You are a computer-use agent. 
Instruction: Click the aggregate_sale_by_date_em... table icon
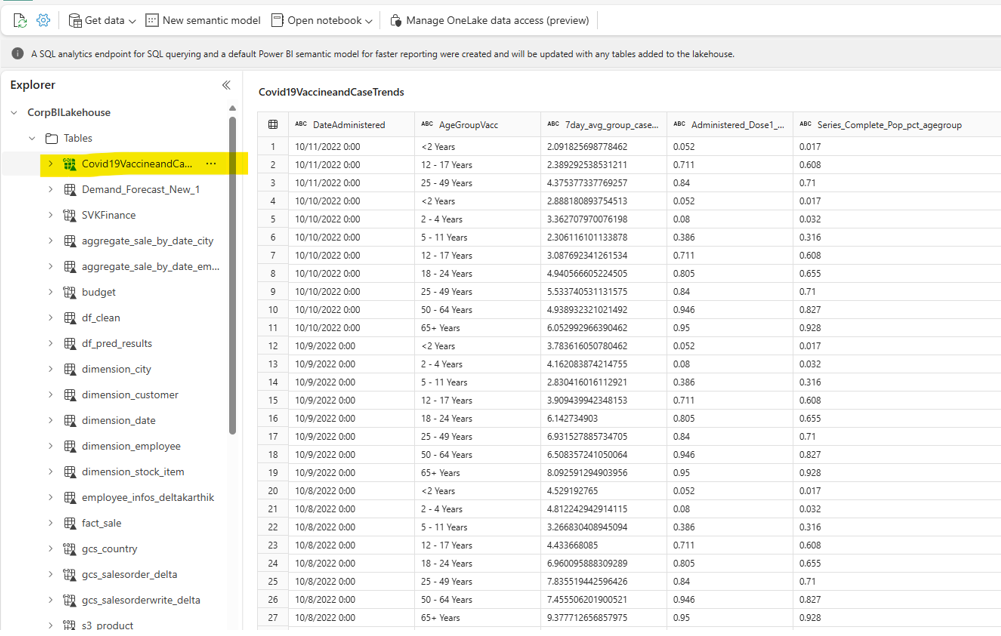(70, 266)
